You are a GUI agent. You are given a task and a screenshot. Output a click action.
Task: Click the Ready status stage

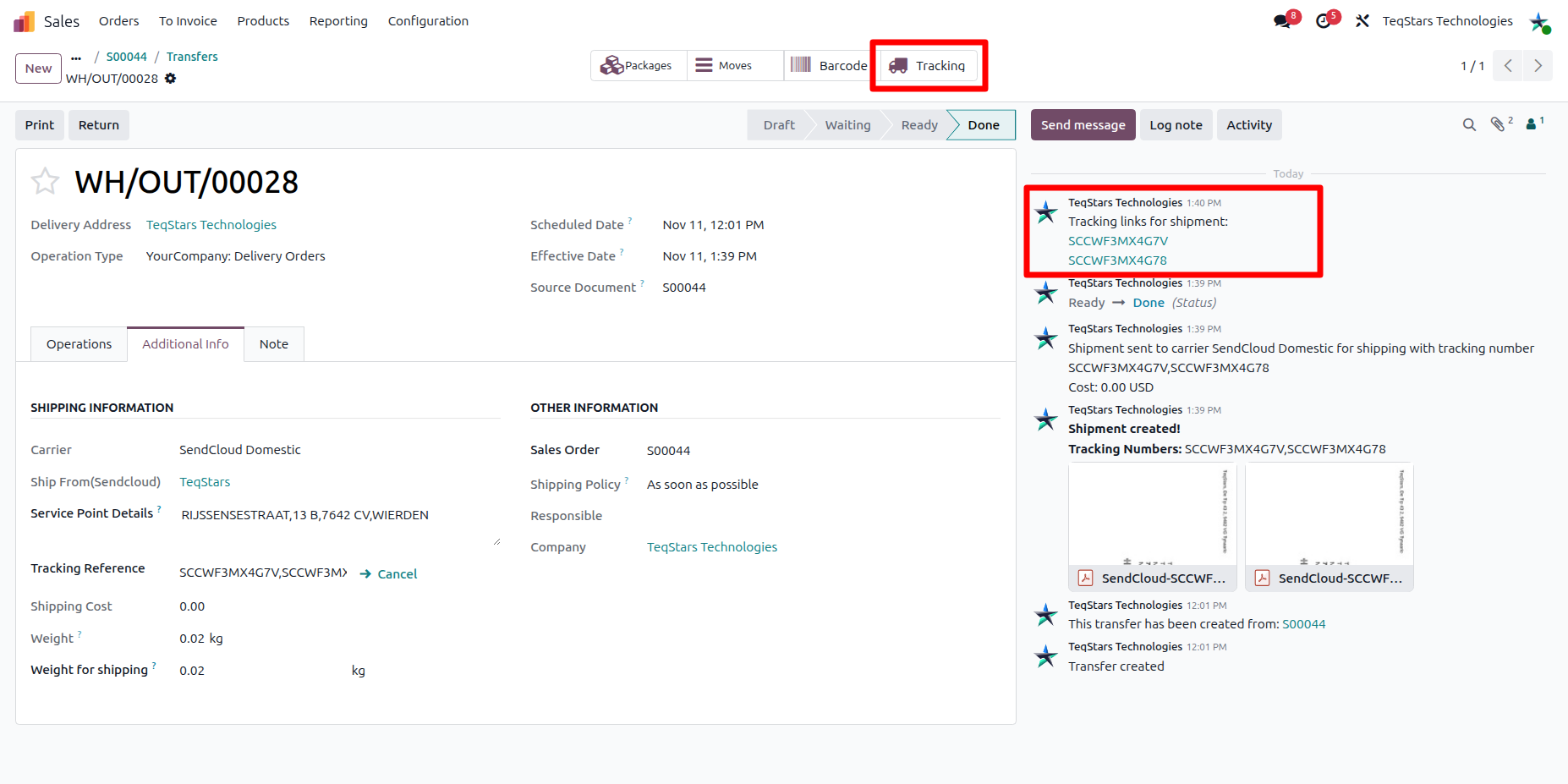click(918, 125)
